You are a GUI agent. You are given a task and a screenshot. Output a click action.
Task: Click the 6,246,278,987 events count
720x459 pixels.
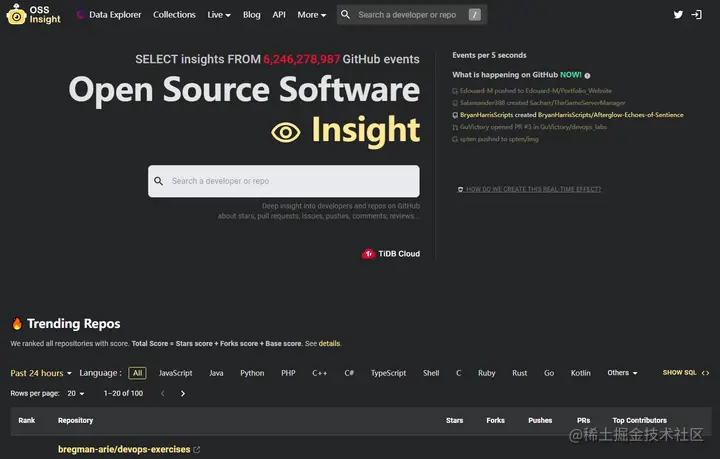click(x=302, y=59)
